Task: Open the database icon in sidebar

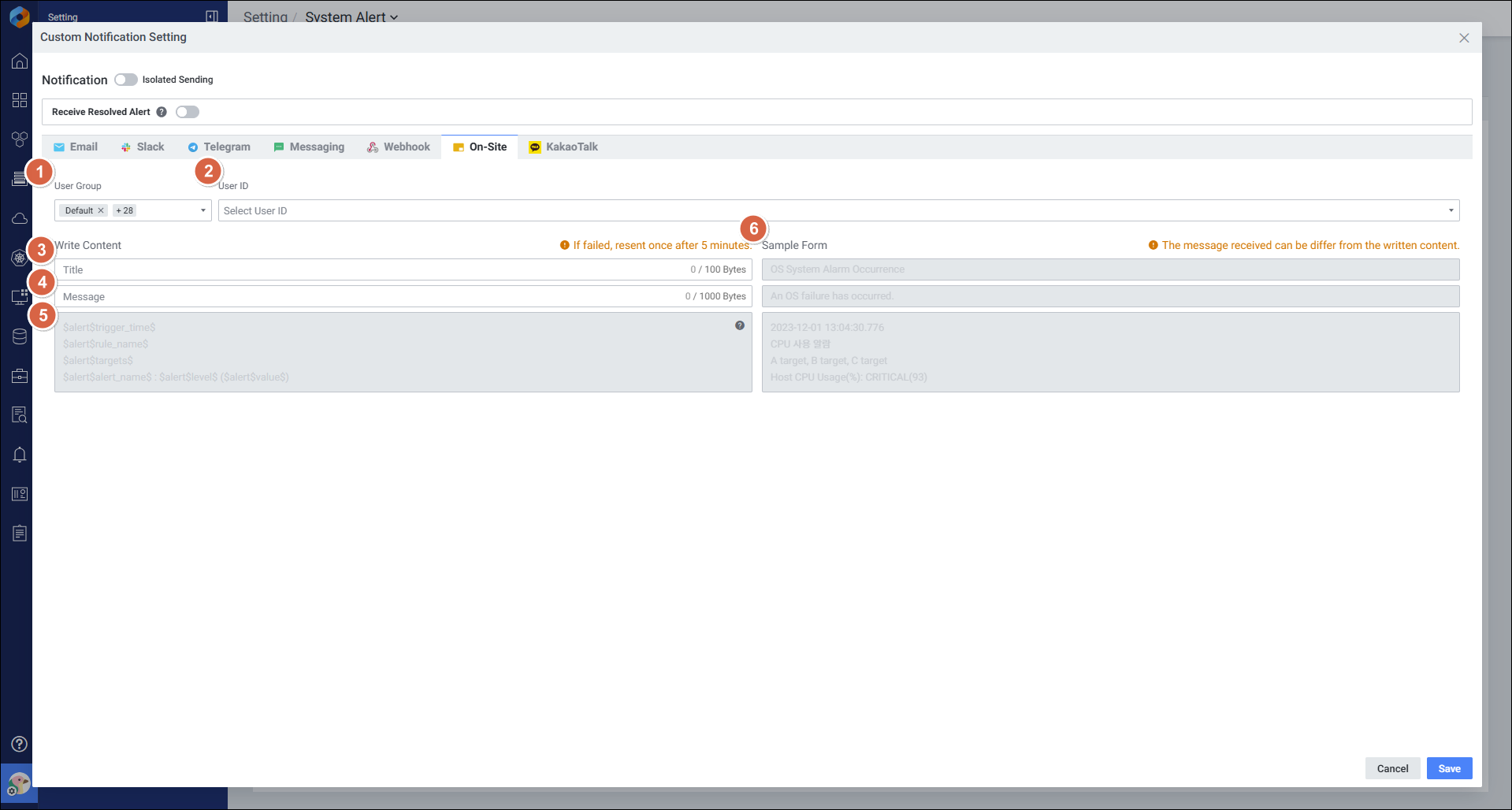Action: (x=20, y=336)
